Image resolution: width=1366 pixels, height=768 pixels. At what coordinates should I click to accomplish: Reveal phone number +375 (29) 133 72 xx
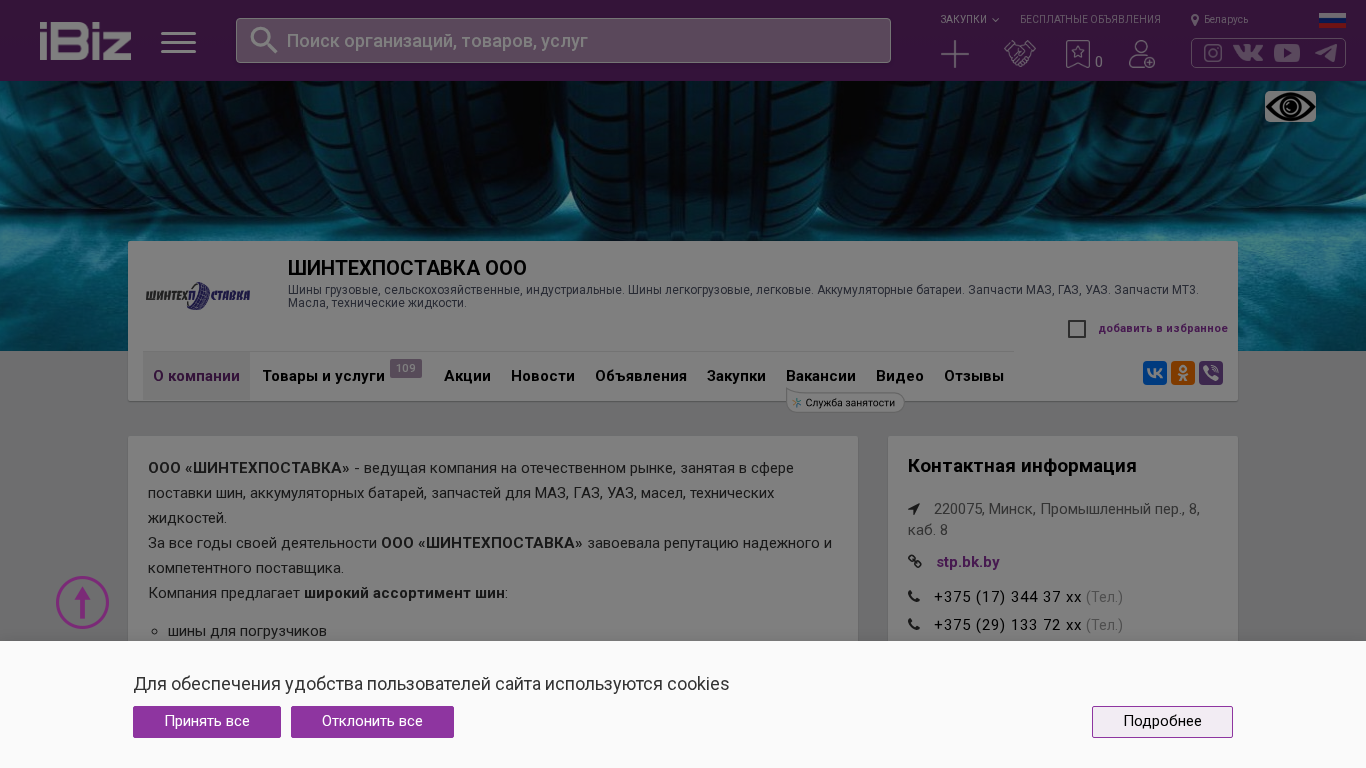1008,625
